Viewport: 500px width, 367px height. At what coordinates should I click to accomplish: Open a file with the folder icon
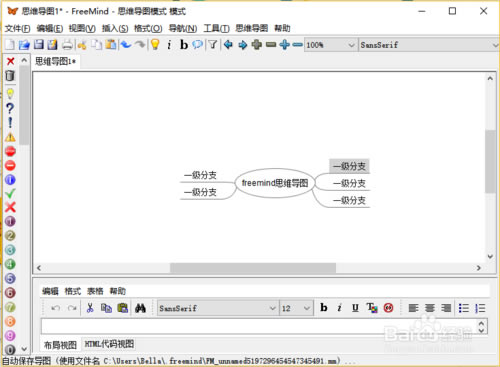coord(24,45)
